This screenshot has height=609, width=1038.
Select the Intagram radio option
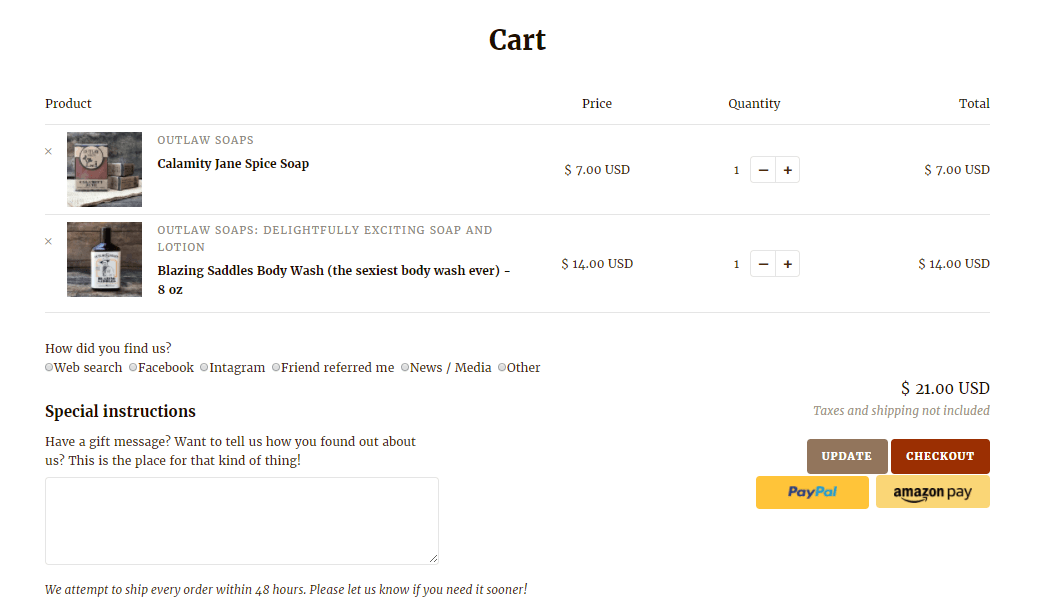[x=204, y=367]
